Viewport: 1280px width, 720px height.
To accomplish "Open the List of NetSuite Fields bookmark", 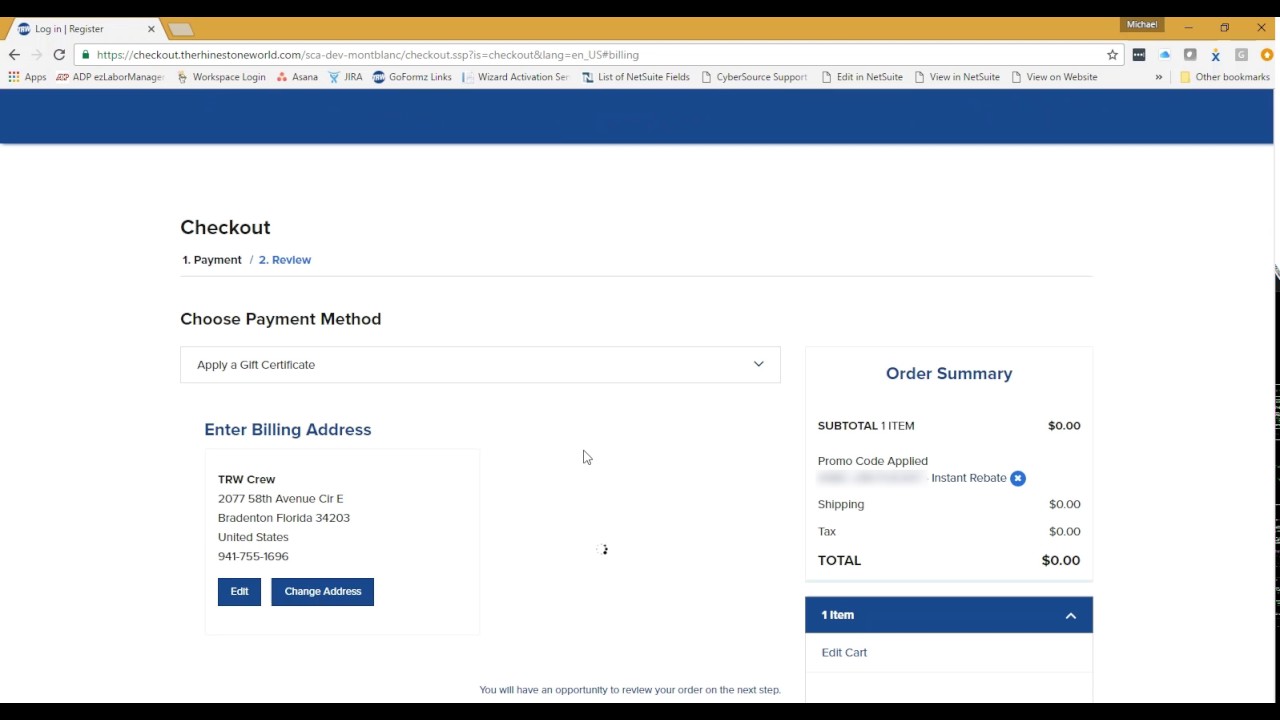I will (635, 77).
